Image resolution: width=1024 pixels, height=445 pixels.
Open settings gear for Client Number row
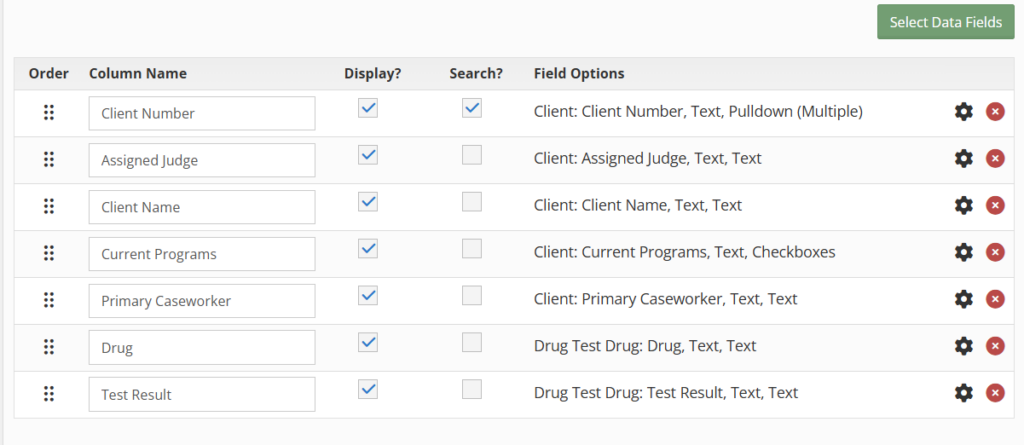[963, 112]
